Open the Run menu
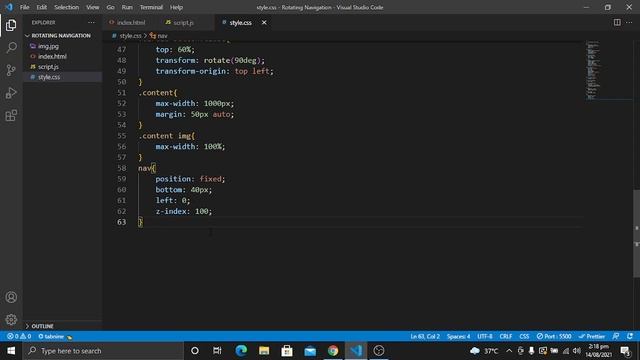 click(127, 7)
